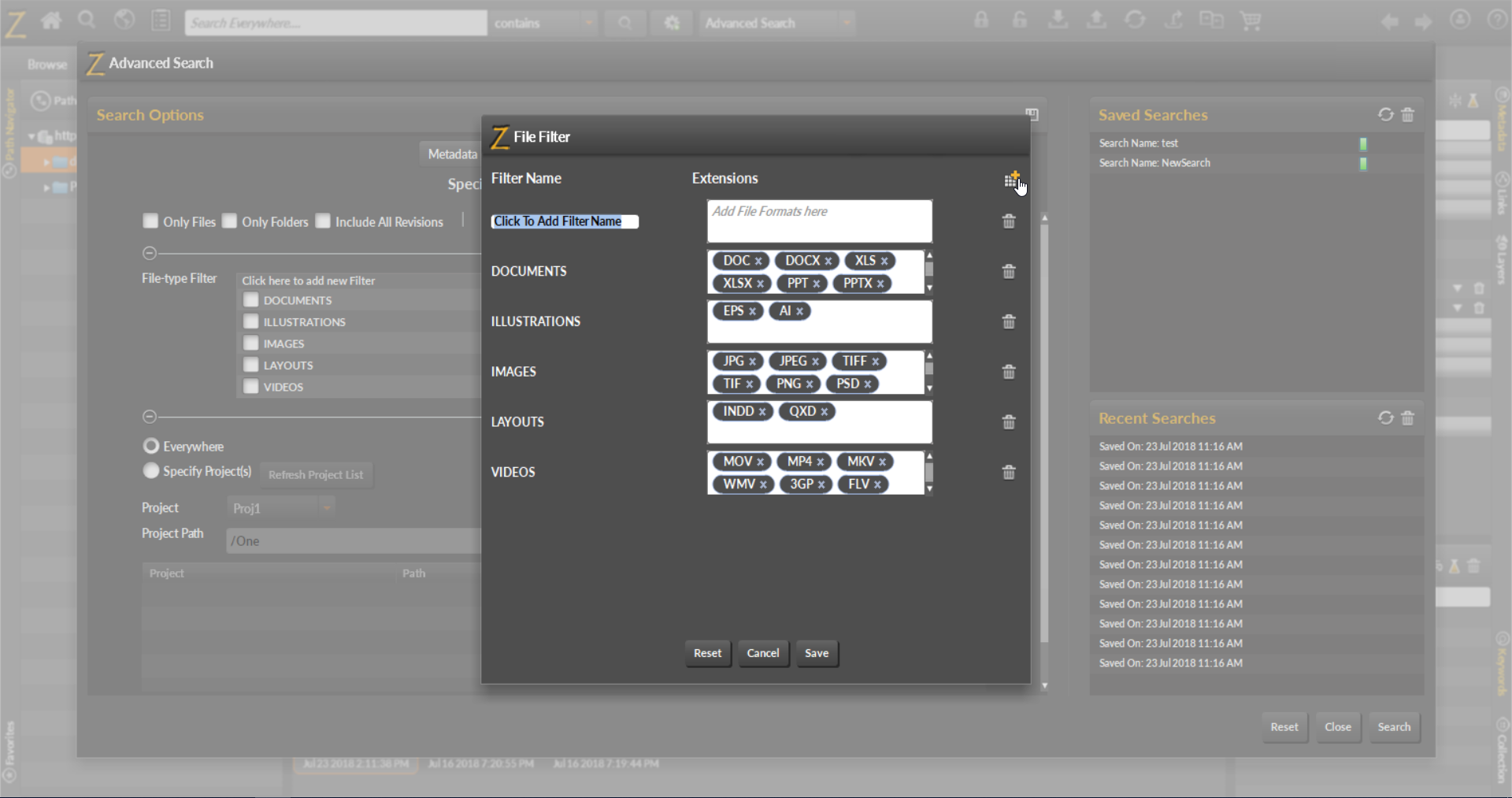Image resolution: width=1512 pixels, height=798 pixels.
Task: Remove the EPS extension tag
Action: coord(752,311)
